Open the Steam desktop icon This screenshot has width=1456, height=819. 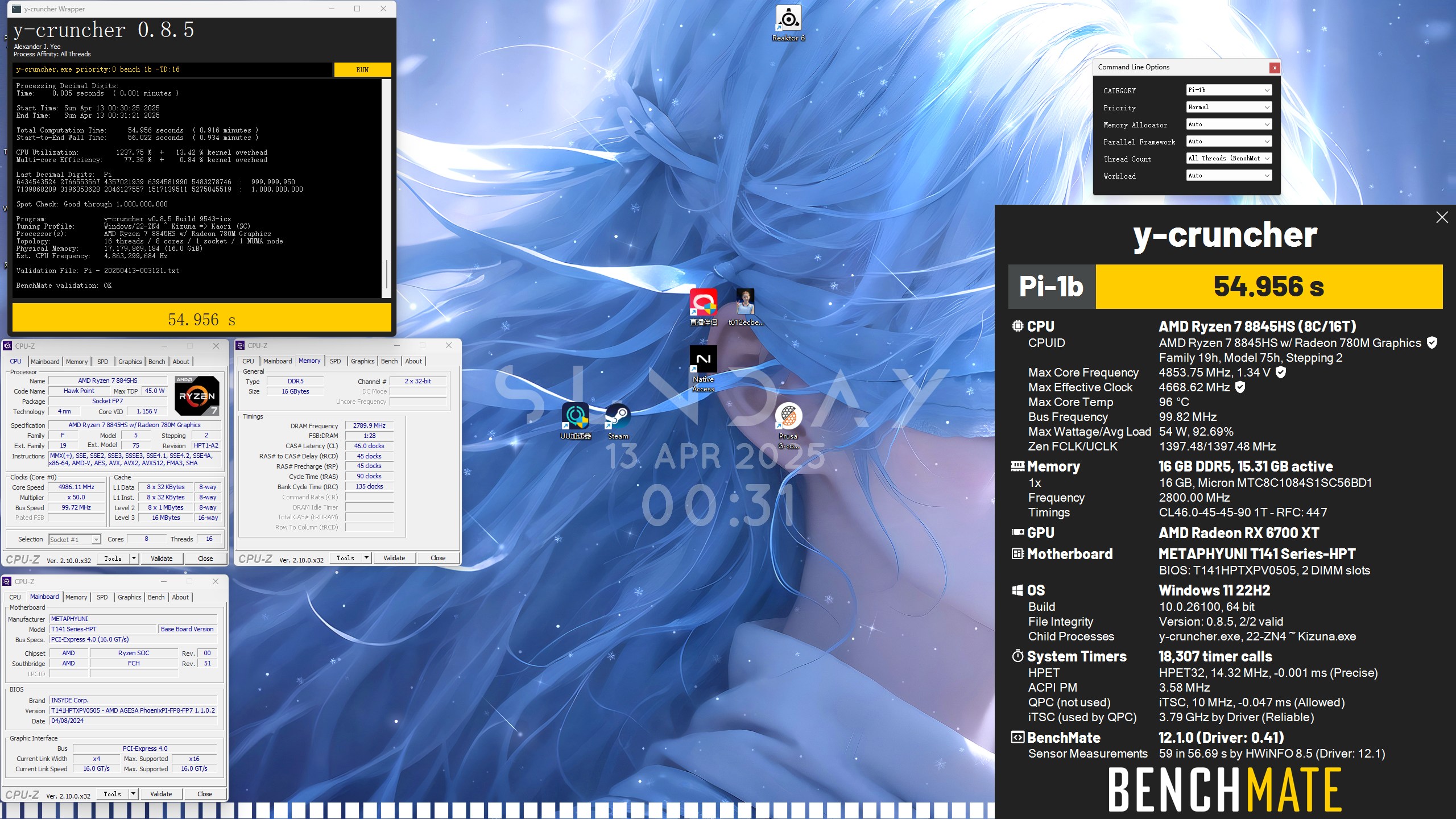pos(618,421)
